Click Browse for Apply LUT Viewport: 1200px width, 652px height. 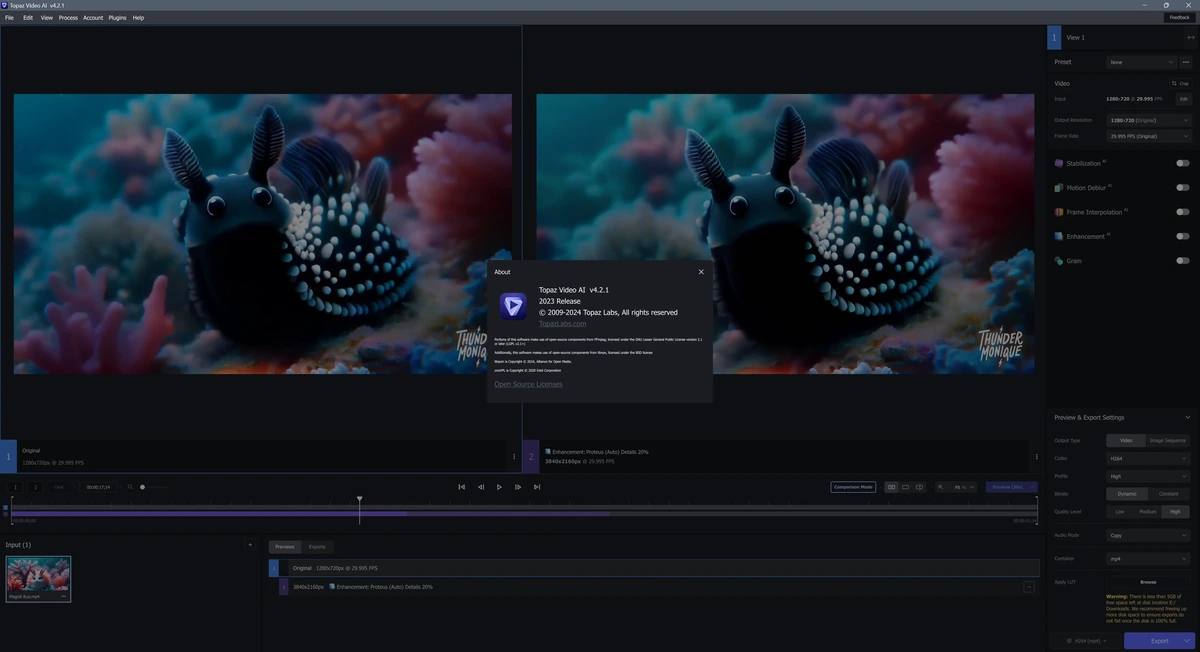(x=1148, y=581)
